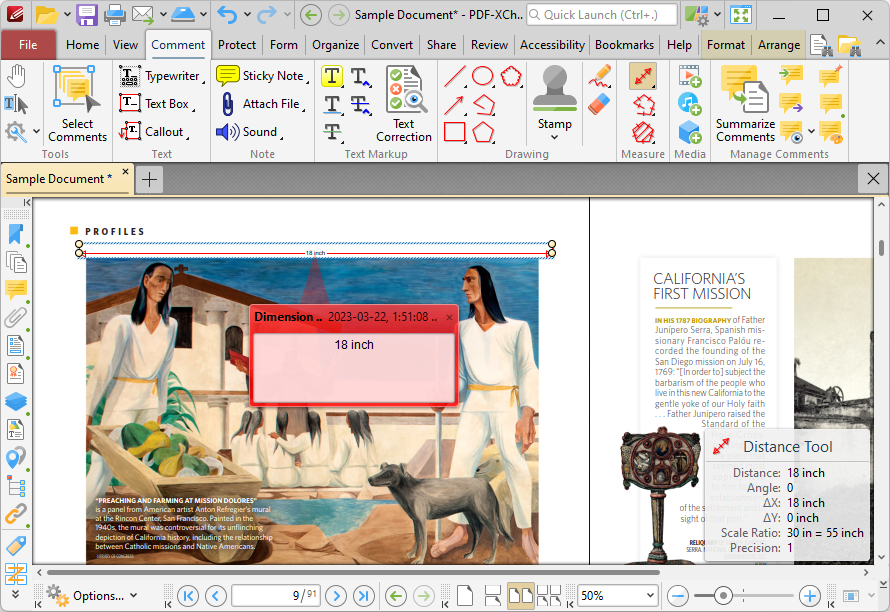Click Summarize Comments
The width and height of the screenshot is (890, 612).
(x=745, y=103)
